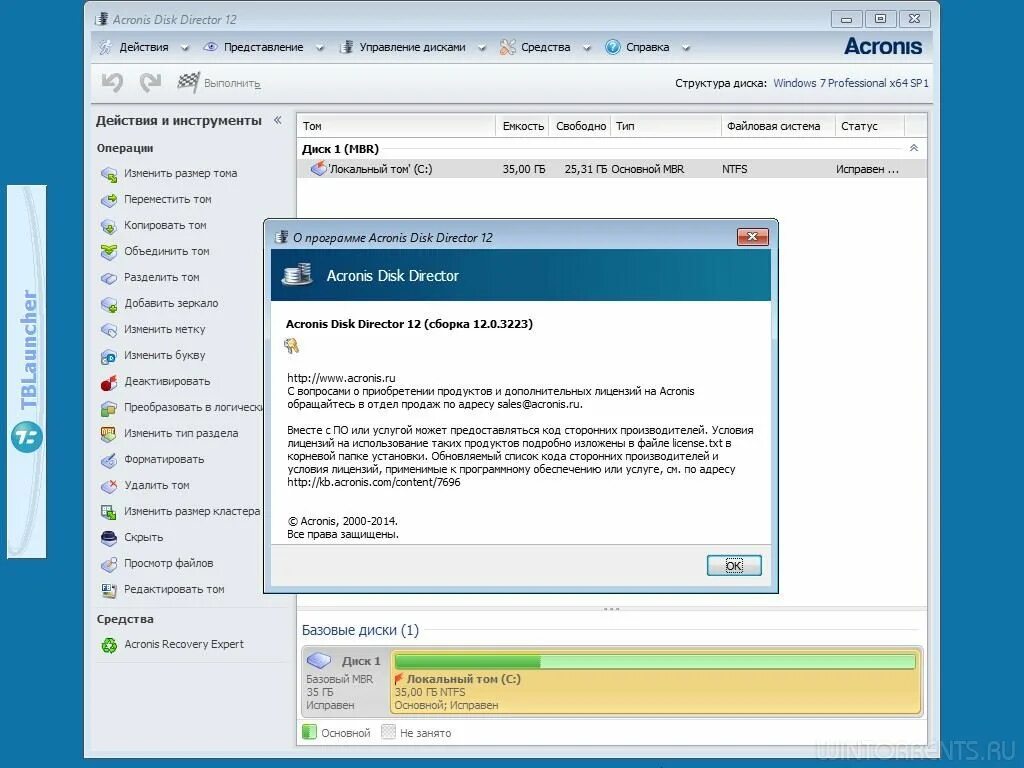The height and width of the screenshot is (768, 1024).
Task: Click the Undo arrow in toolbar
Action: point(112,83)
